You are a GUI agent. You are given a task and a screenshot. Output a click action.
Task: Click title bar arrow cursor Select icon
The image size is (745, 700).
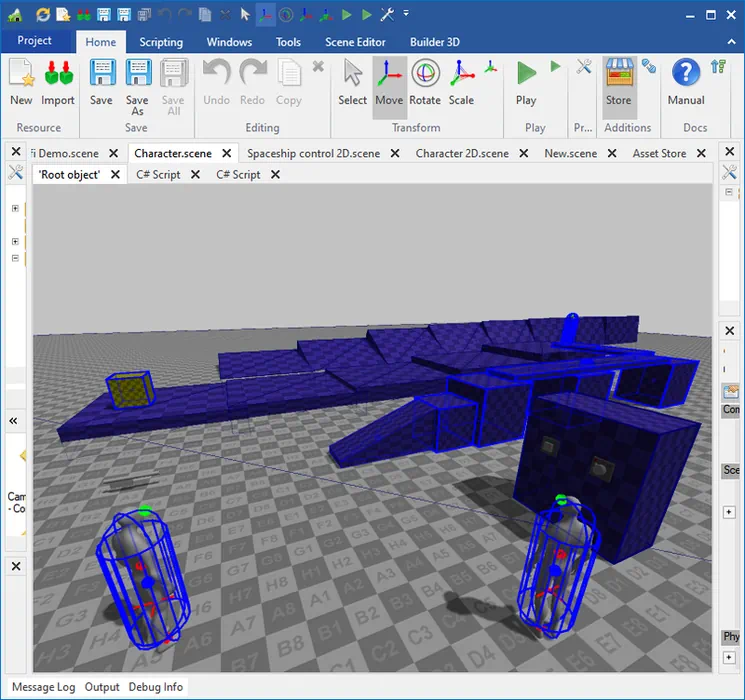point(245,15)
